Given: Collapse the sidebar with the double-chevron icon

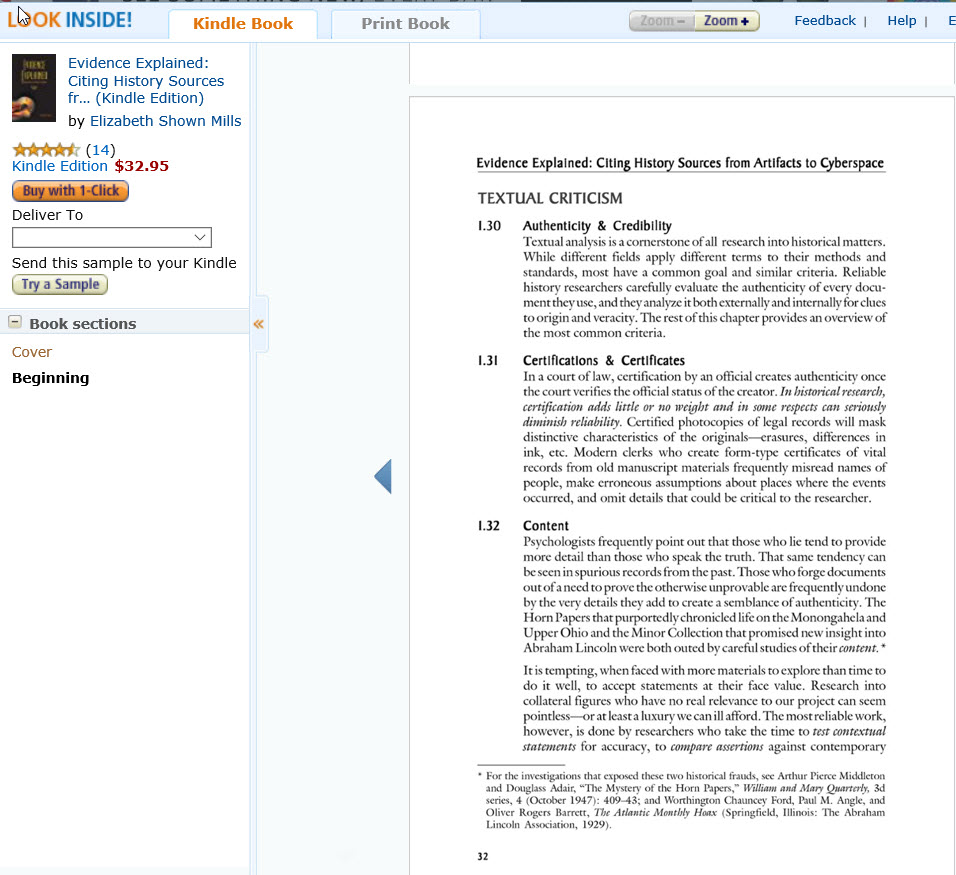Looking at the screenshot, I should point(259,324).
